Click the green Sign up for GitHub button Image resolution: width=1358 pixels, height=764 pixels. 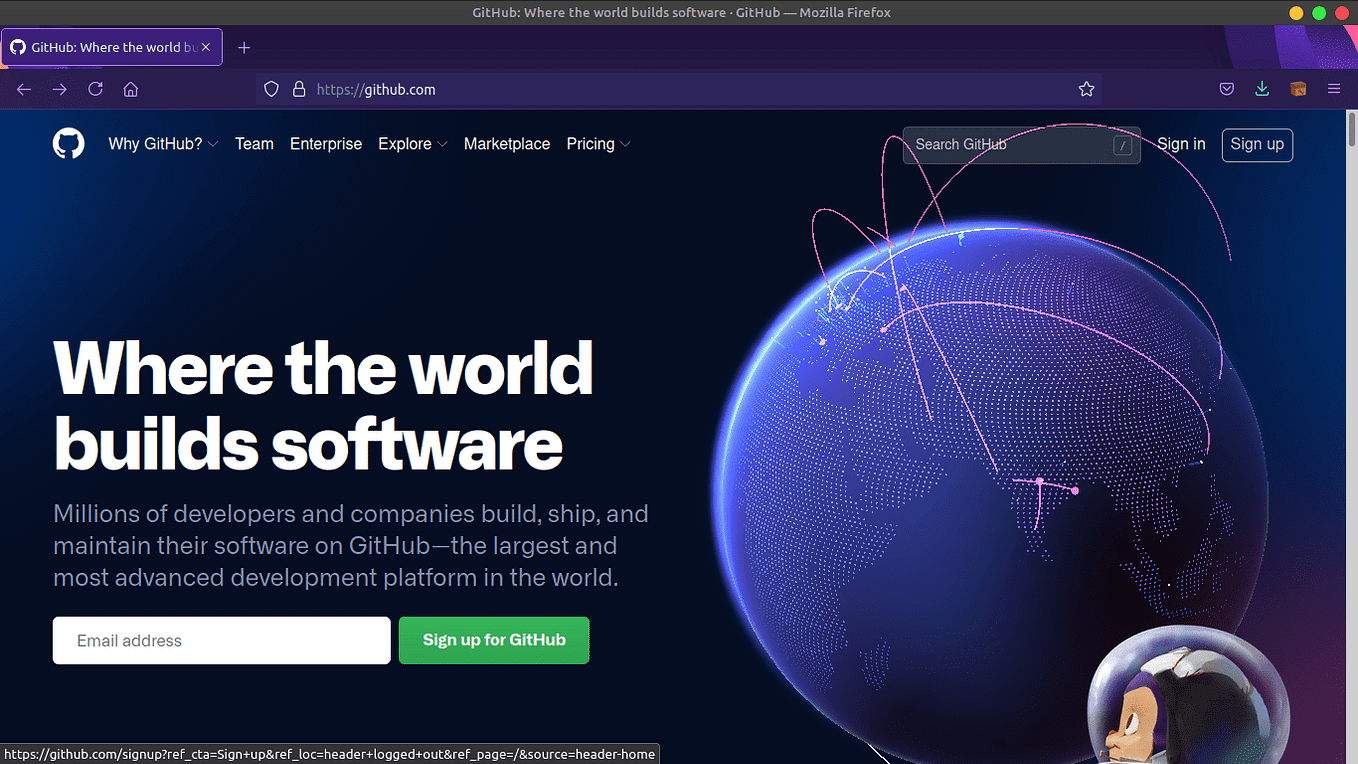coord(494,640)
